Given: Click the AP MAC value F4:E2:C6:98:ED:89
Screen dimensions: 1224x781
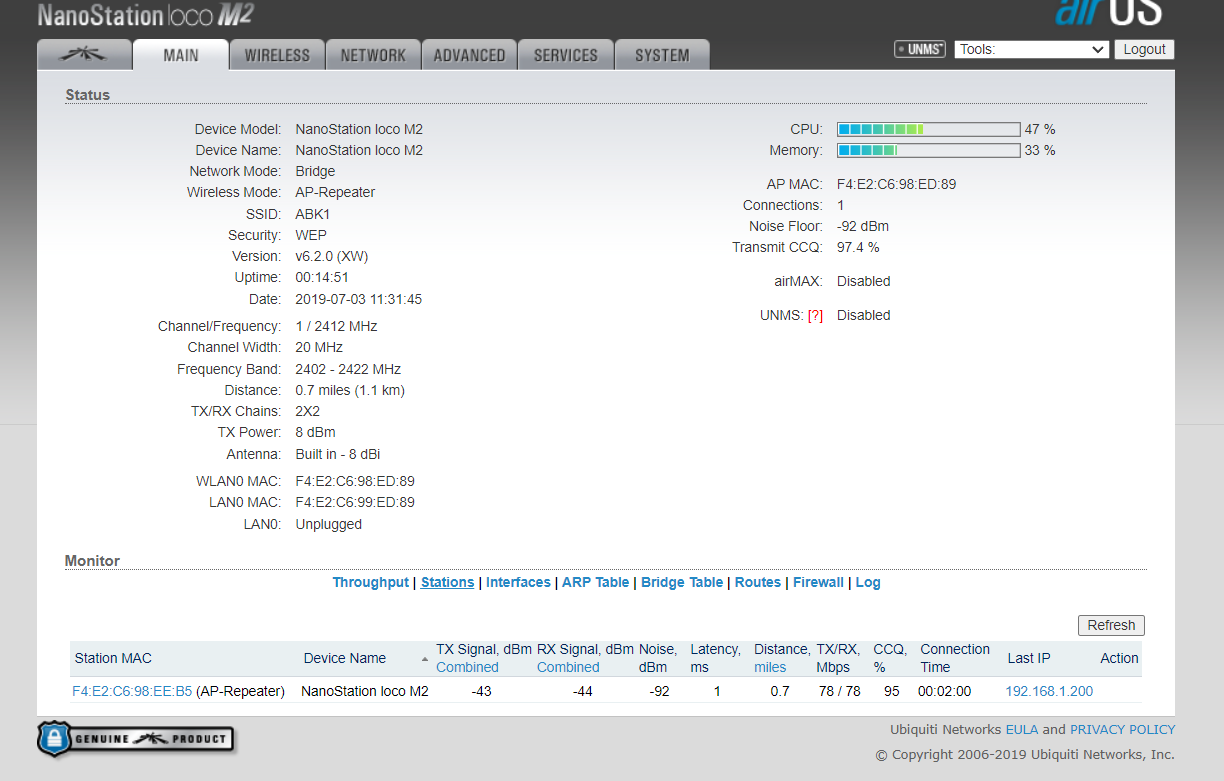Looking at the screenshot, I should 897,184.
